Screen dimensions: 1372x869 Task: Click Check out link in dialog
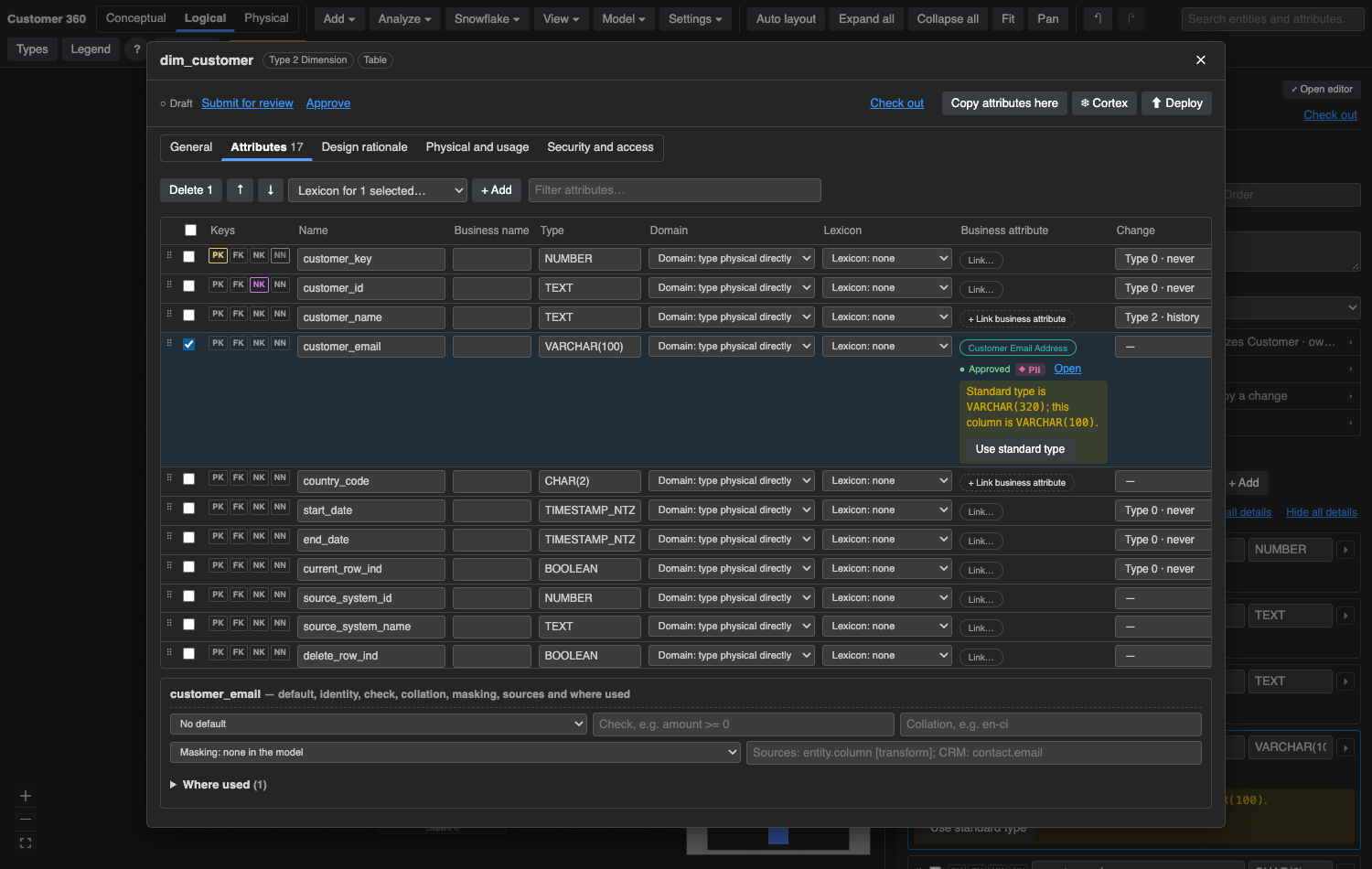(896, 103)
